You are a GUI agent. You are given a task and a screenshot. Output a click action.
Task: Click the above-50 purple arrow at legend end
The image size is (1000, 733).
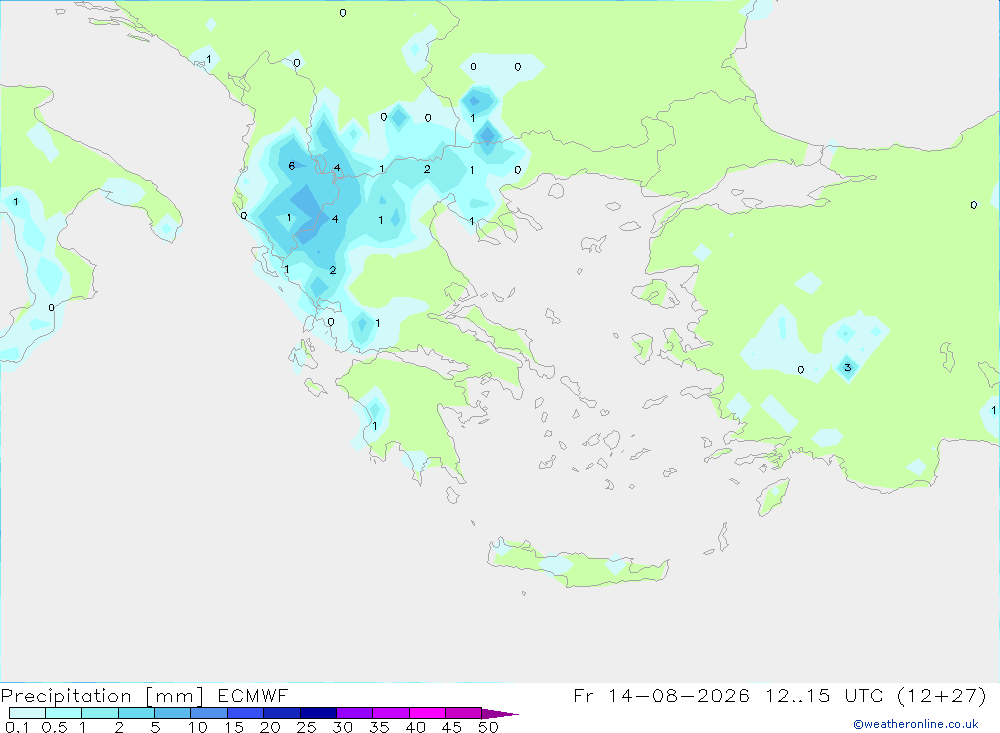(499, 714)
